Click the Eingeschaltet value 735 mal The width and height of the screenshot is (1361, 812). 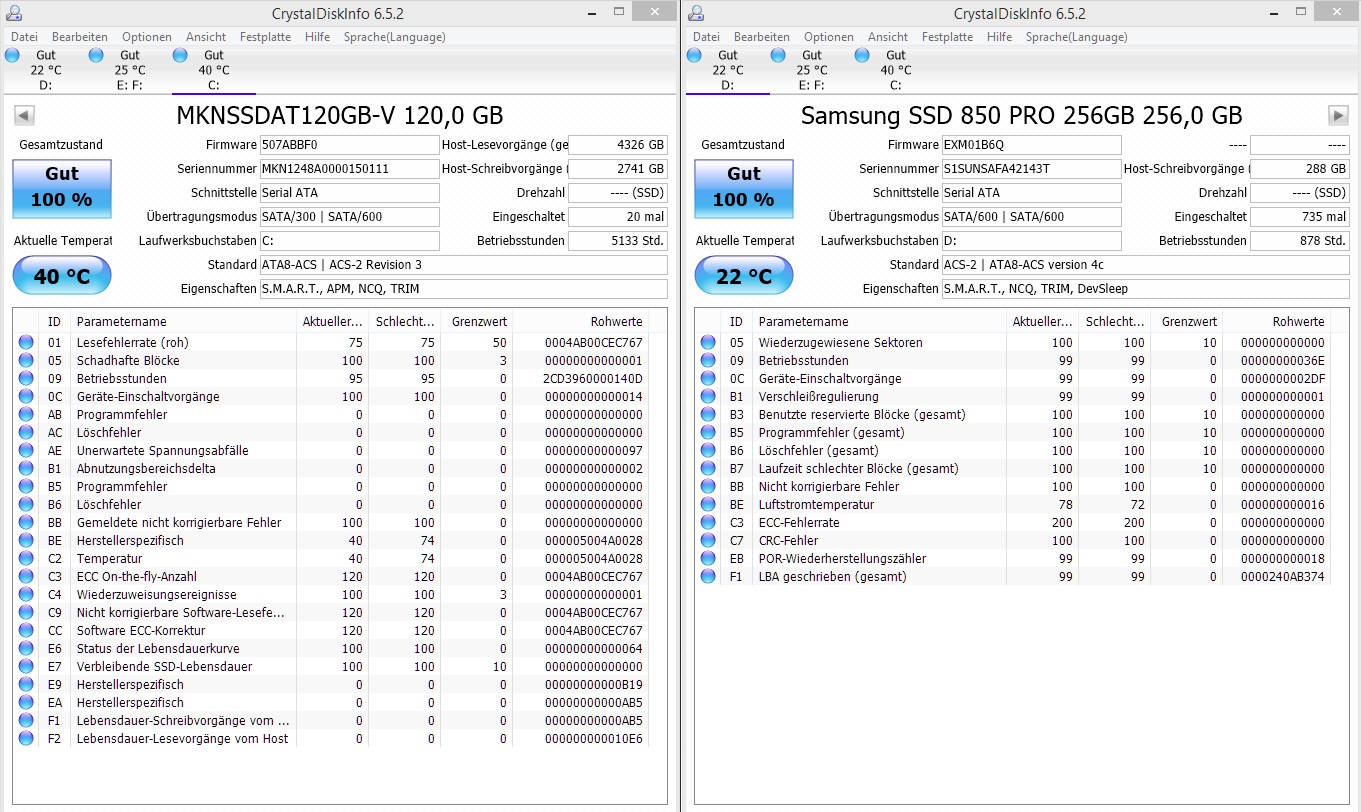[1299, 217]
